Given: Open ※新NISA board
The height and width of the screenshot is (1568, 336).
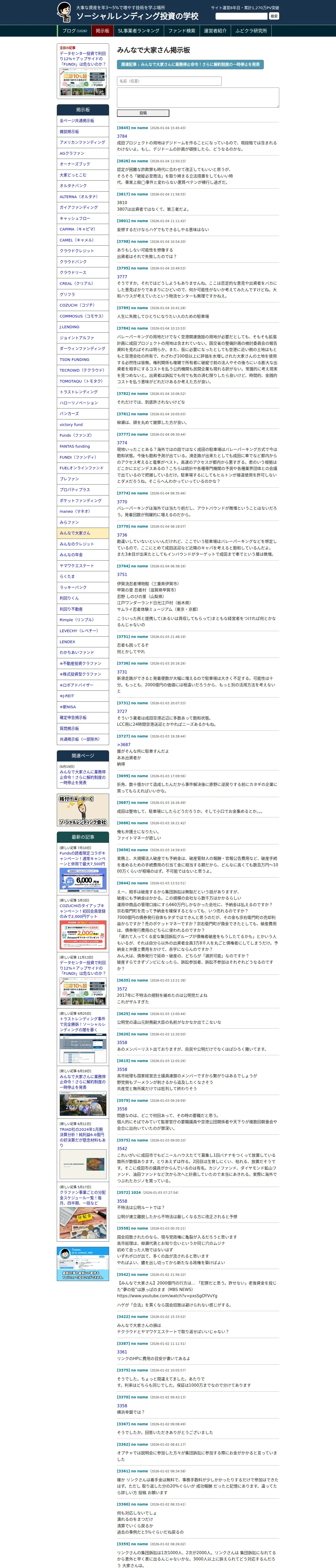Looking at the screenshot, I should coord(83,707).
